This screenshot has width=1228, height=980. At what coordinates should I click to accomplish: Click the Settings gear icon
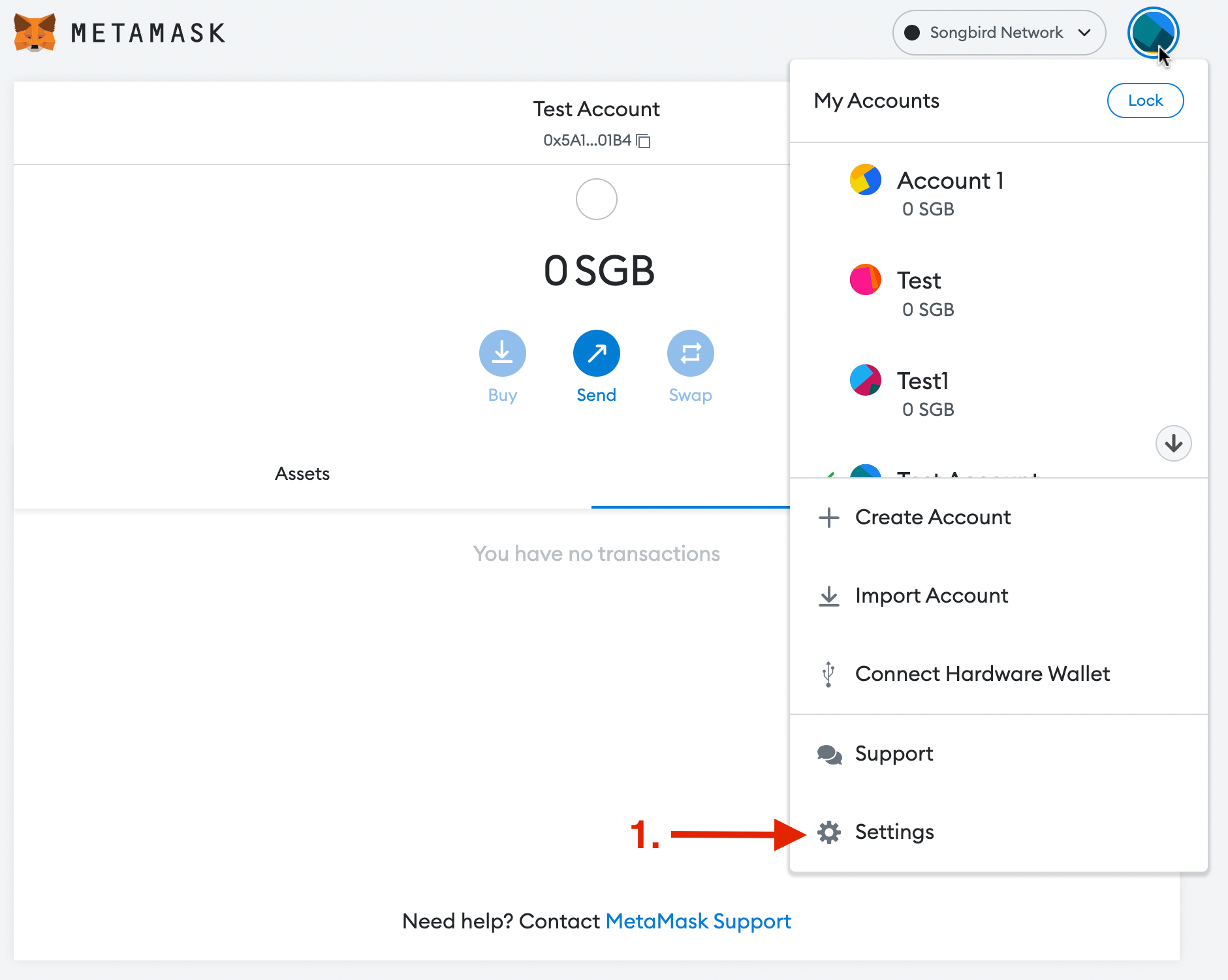[x=829, y=832]
